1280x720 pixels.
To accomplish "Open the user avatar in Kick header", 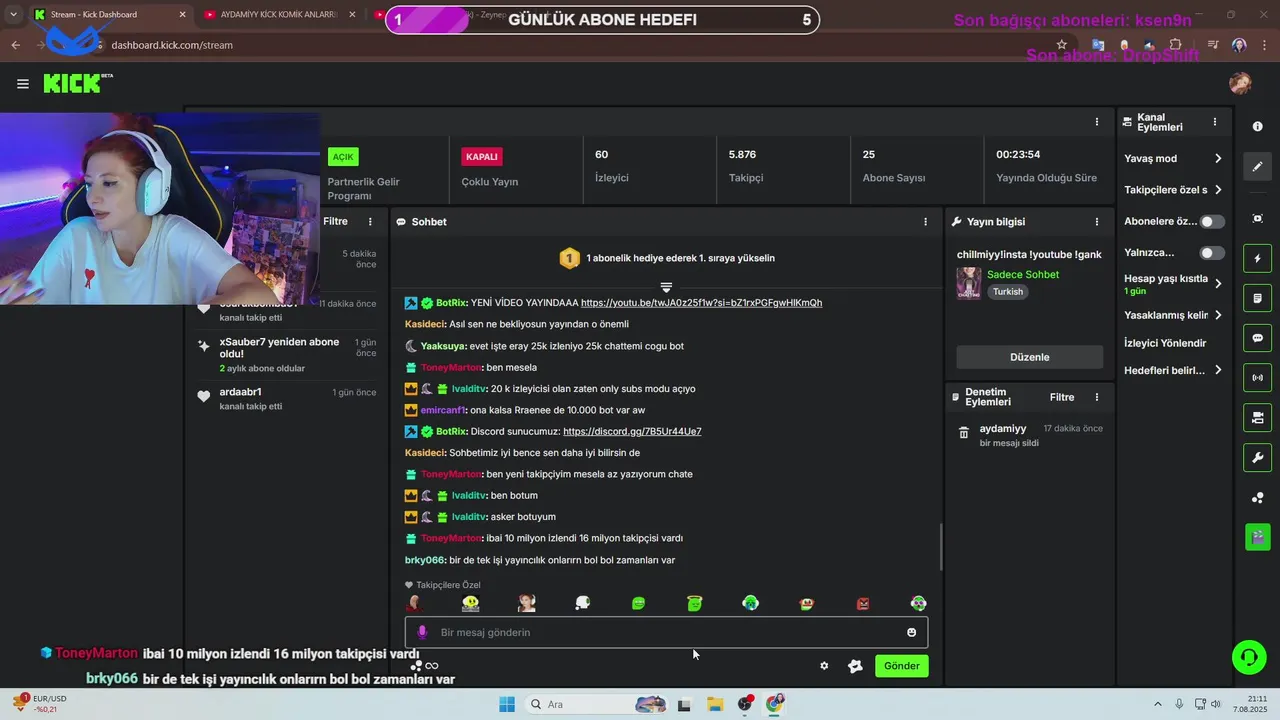I will click(1240, 84).
